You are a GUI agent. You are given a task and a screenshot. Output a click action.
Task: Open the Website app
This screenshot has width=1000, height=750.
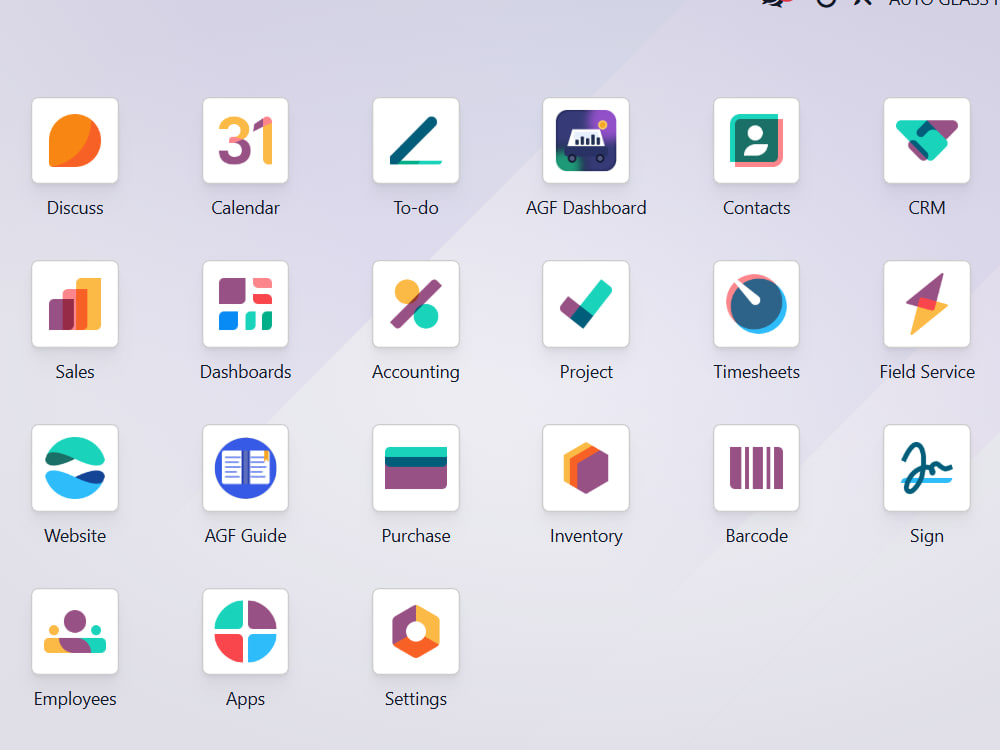pyautogui.click(x=75, y=468)
